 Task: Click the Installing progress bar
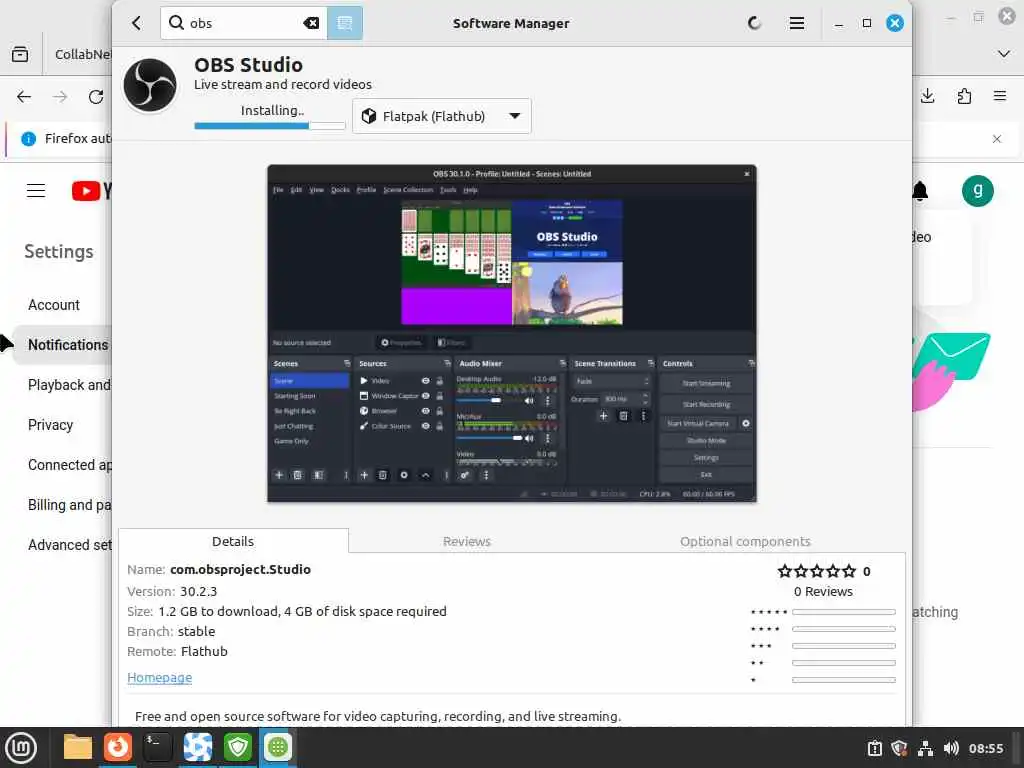pyautogui.click(x=270, y=125)
